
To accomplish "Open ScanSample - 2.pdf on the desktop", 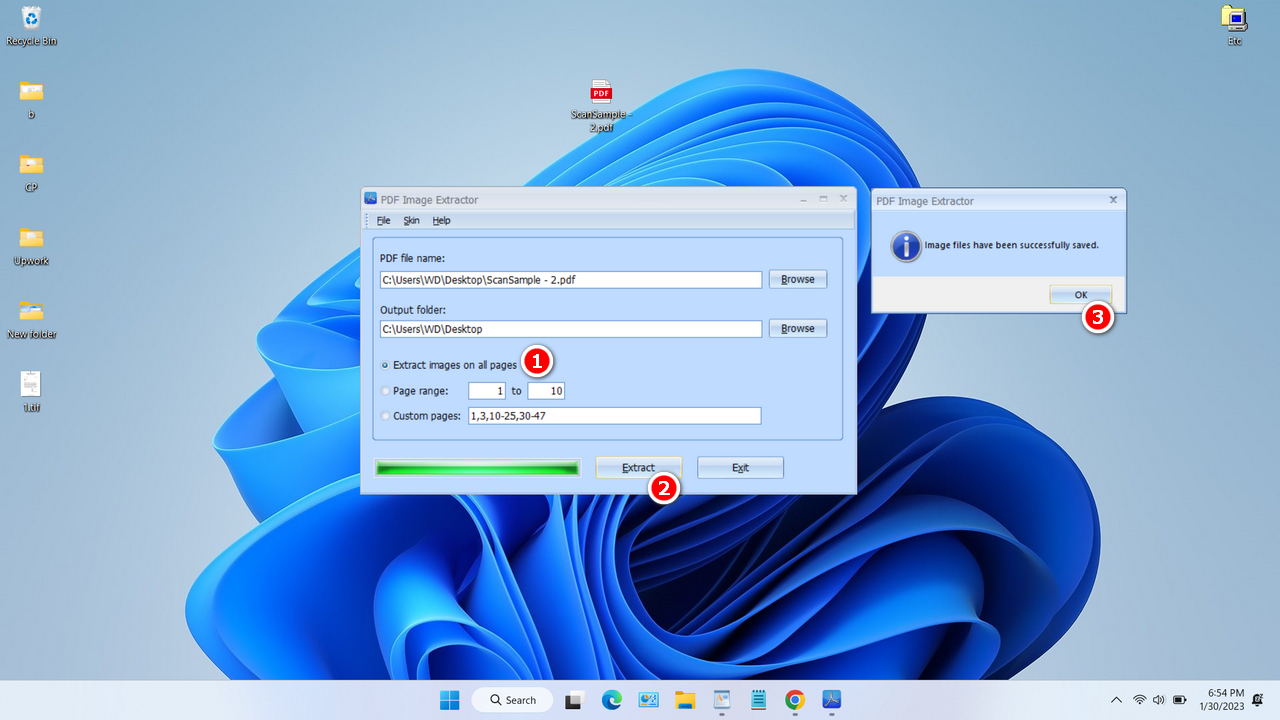I will coord(600,95).
